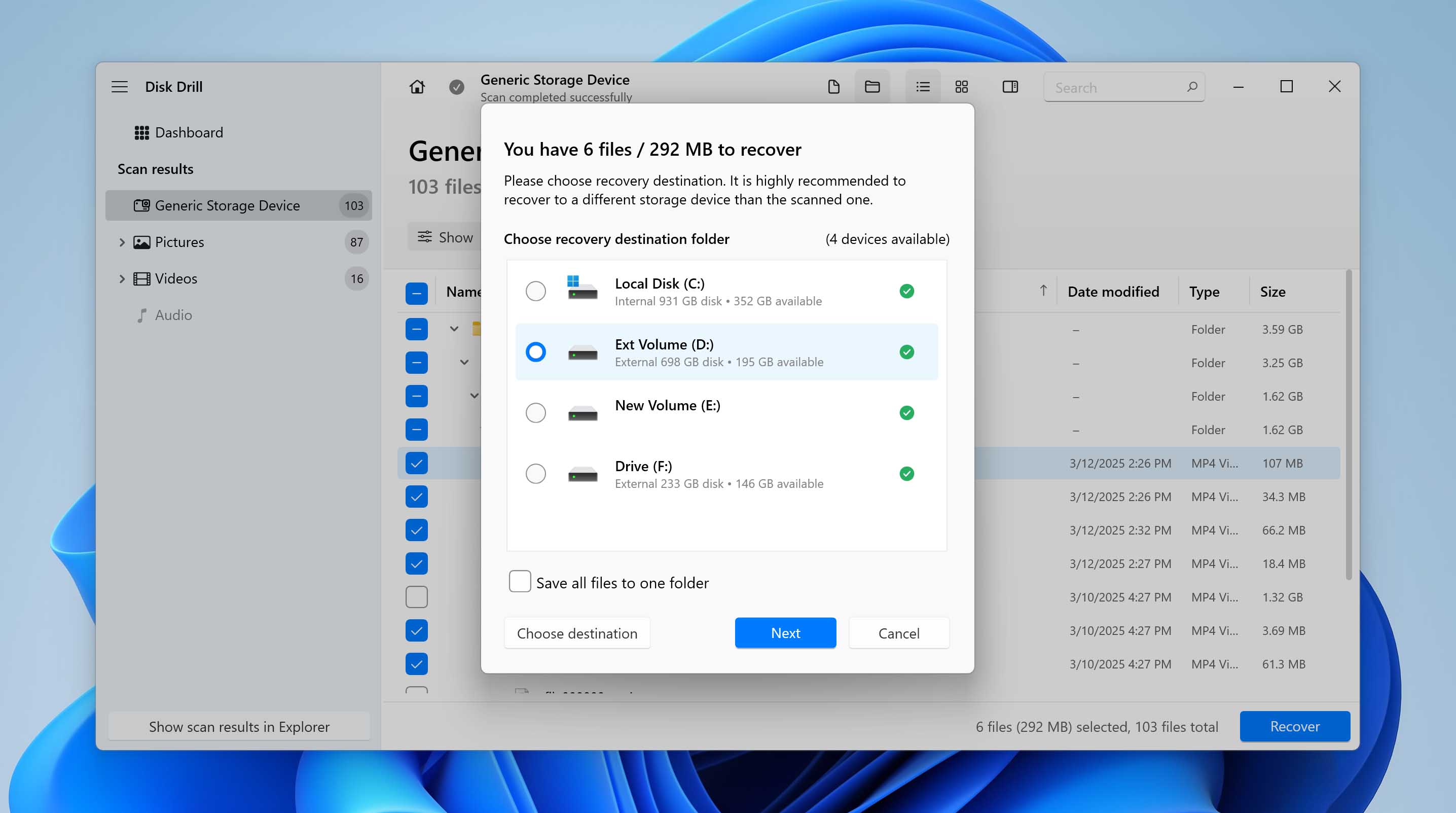
Task: Select Ext Volume (D:) radio button
Action: (x=535, y=351)
